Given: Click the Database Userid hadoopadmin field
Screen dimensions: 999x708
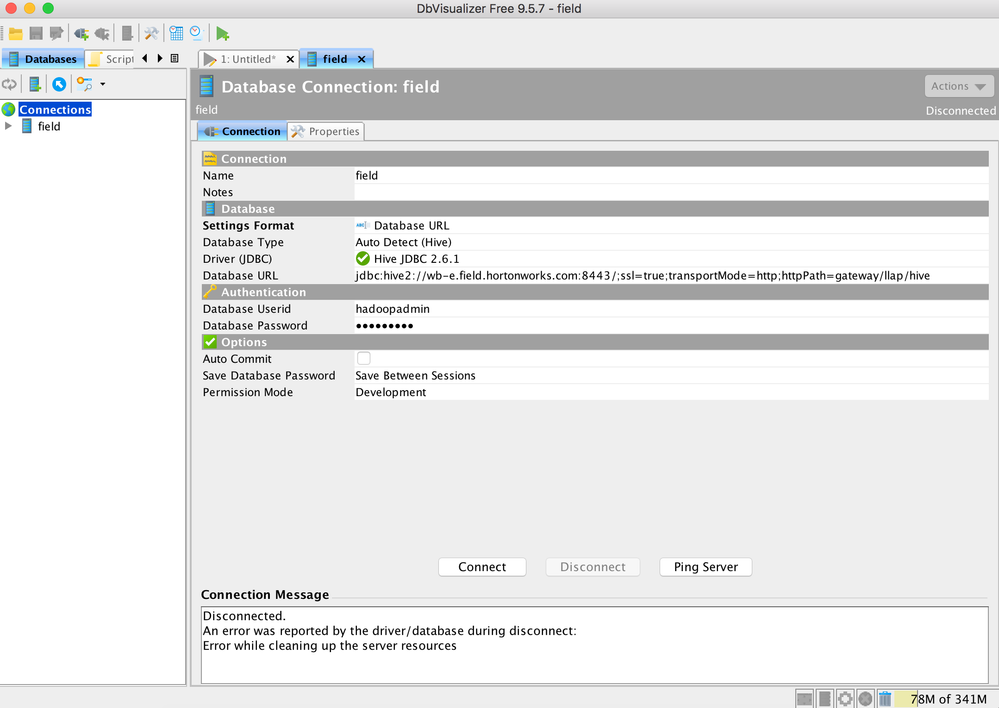Looking at the screenshot, I should (x=672, y=308).
